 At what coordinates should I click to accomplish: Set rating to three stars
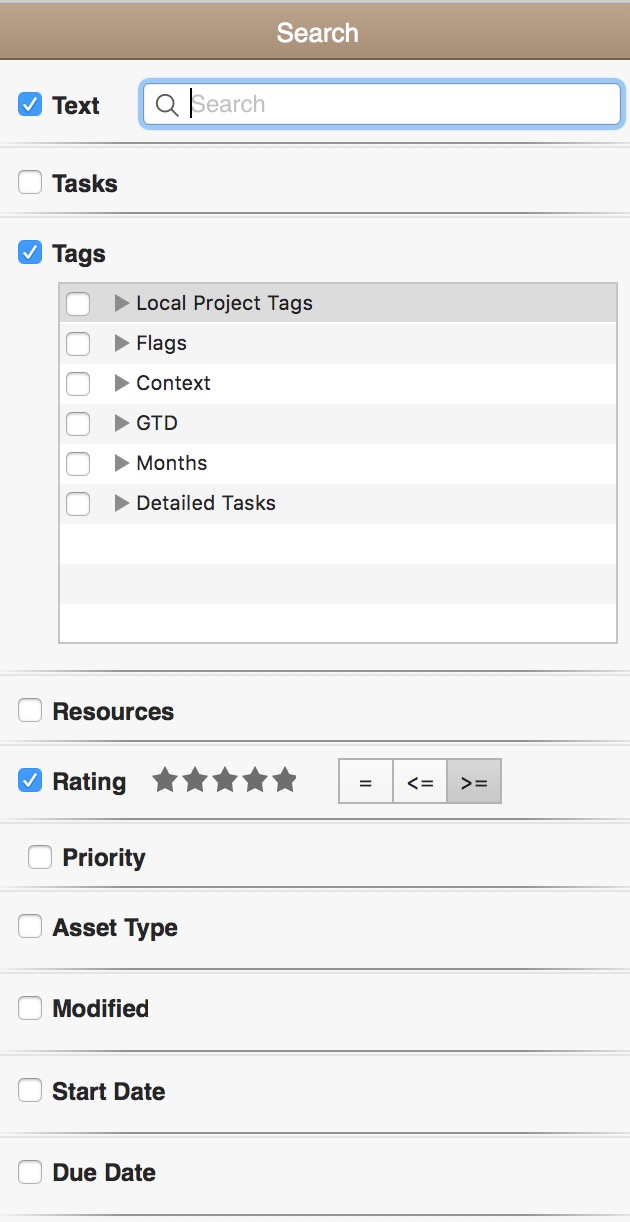point(225,781)
